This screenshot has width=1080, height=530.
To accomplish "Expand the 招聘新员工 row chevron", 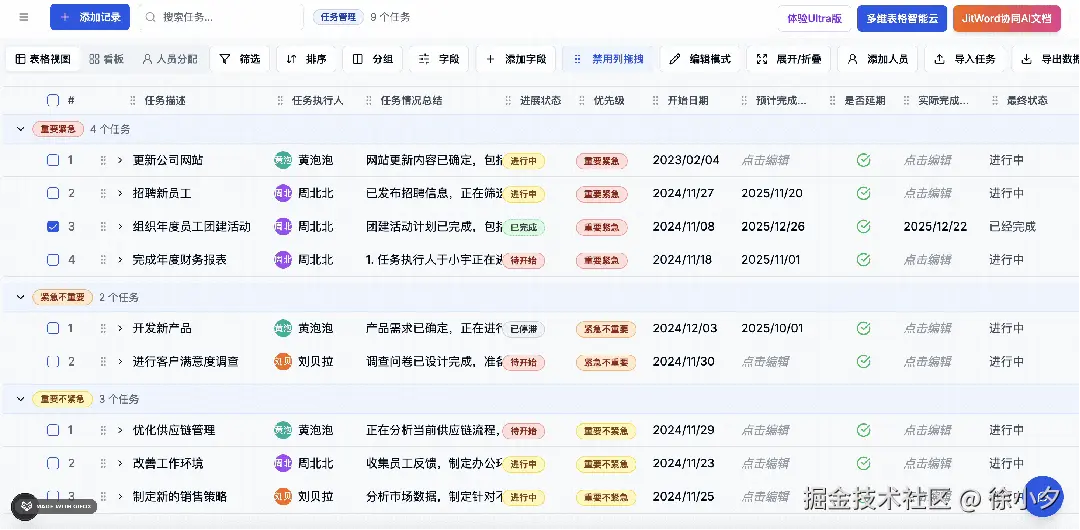I will (x=120, y=193).
